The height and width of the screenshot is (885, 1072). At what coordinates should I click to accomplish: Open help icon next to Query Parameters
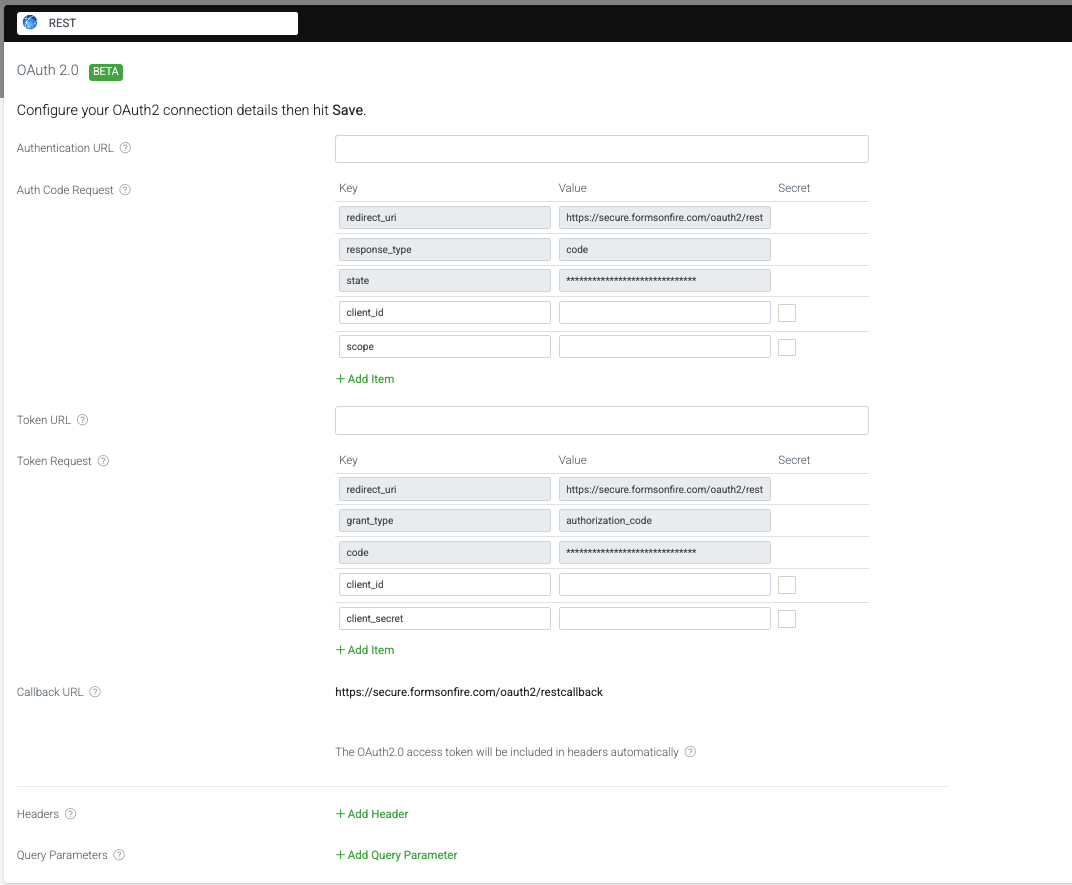[119, 854]
